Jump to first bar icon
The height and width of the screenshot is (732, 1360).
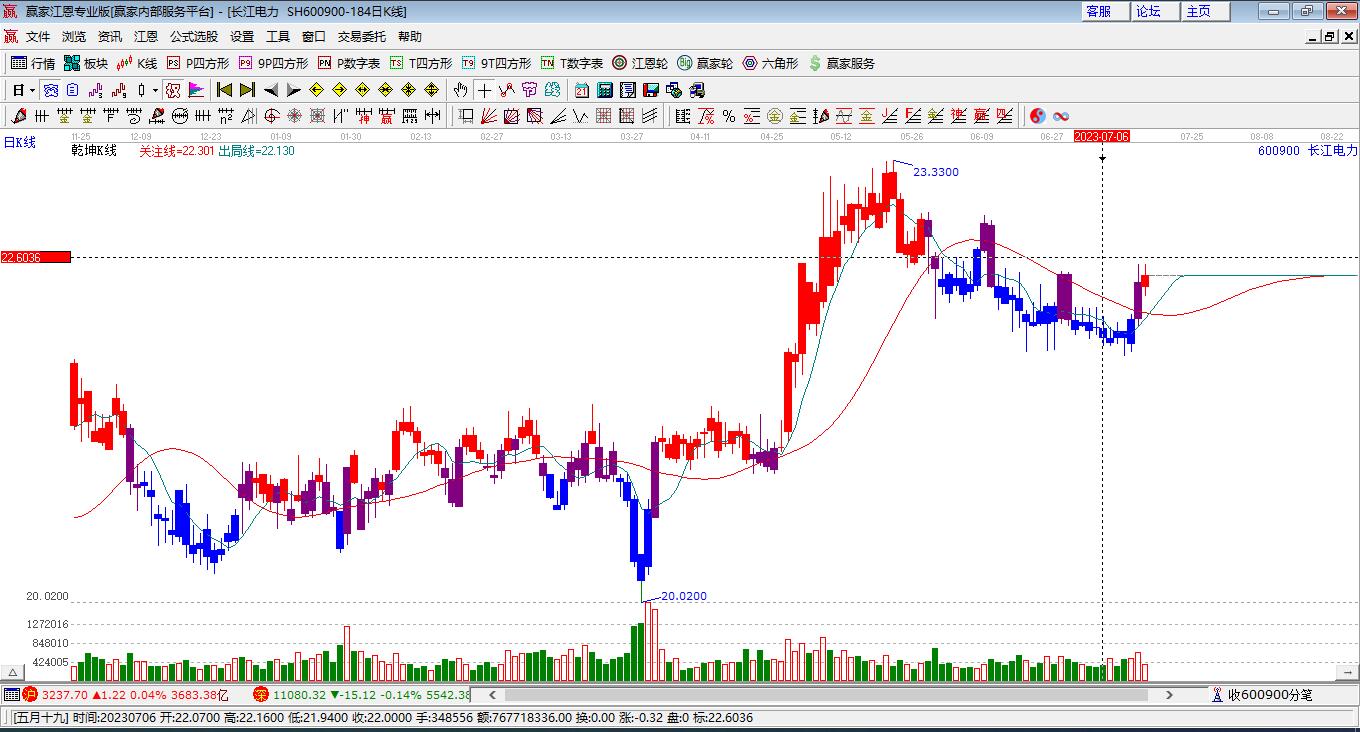coord(225,90)
